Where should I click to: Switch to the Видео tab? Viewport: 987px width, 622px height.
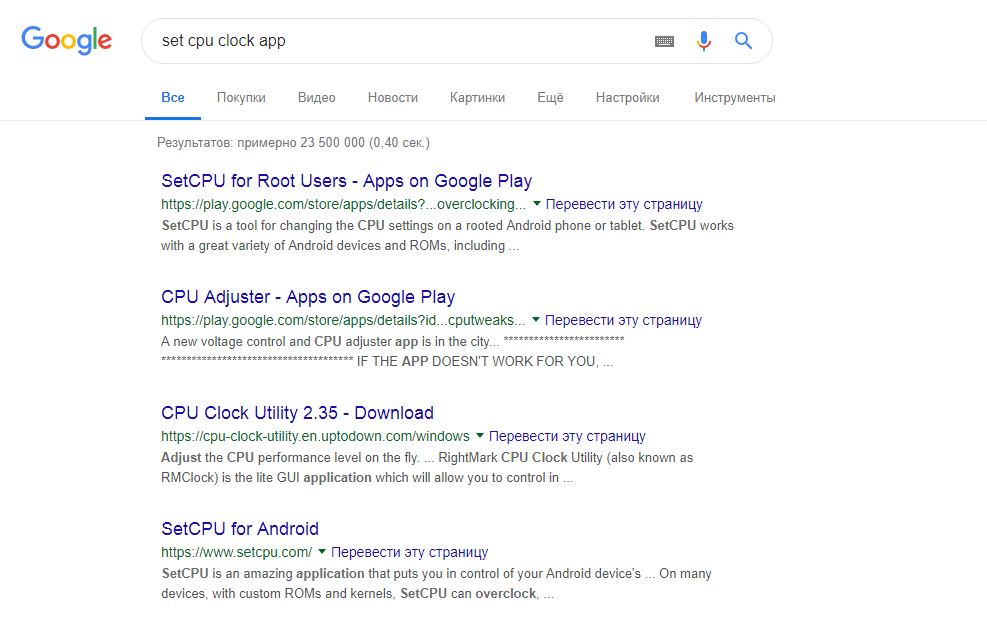coord(317,98)
